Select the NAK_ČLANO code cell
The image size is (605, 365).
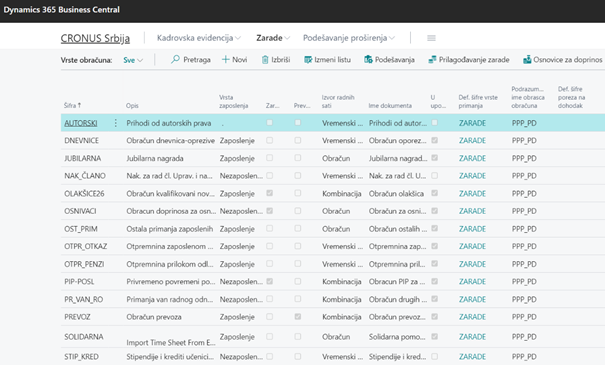point(85,176)
